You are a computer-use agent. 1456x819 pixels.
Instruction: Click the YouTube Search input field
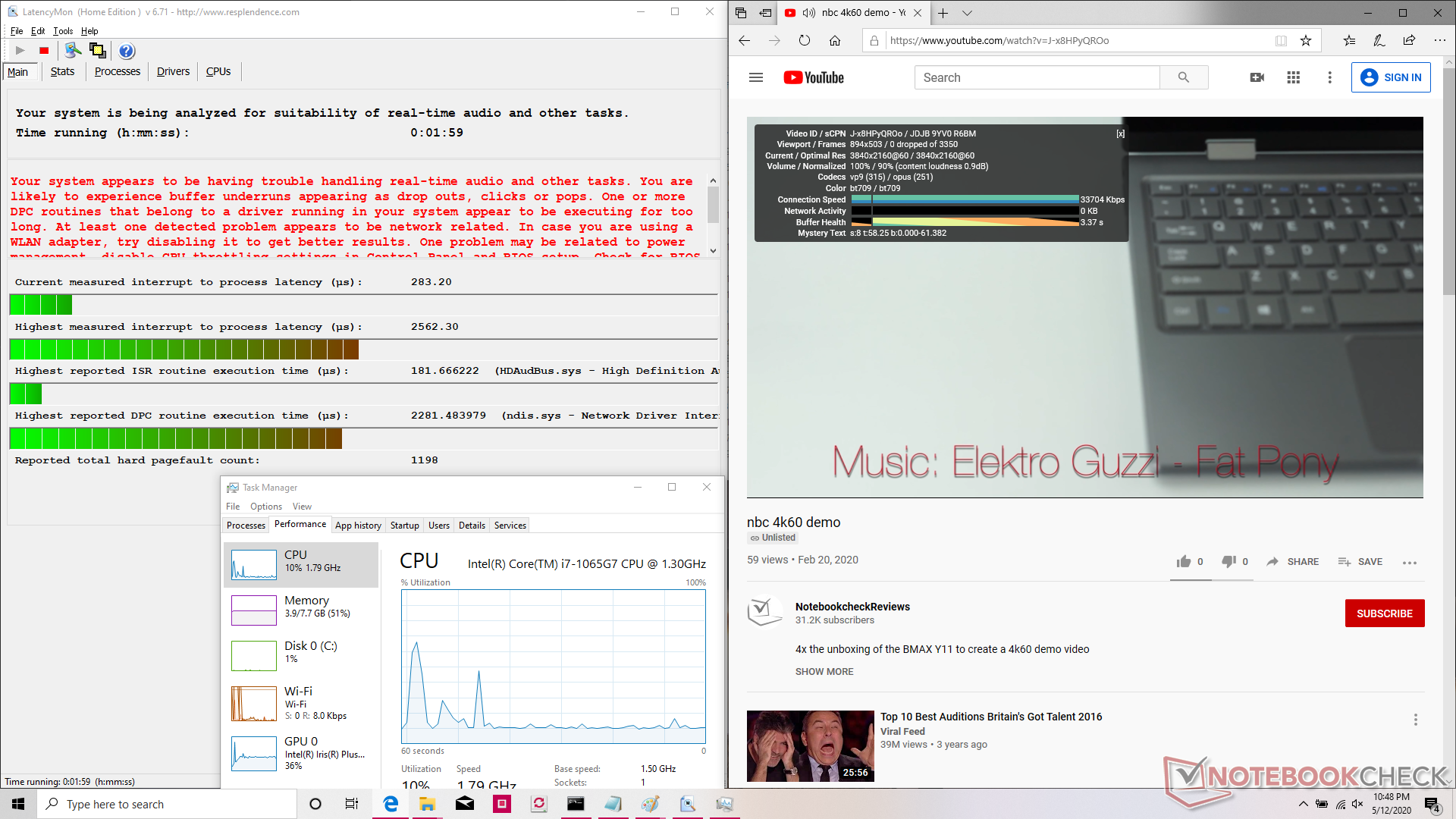(1037, 77)
